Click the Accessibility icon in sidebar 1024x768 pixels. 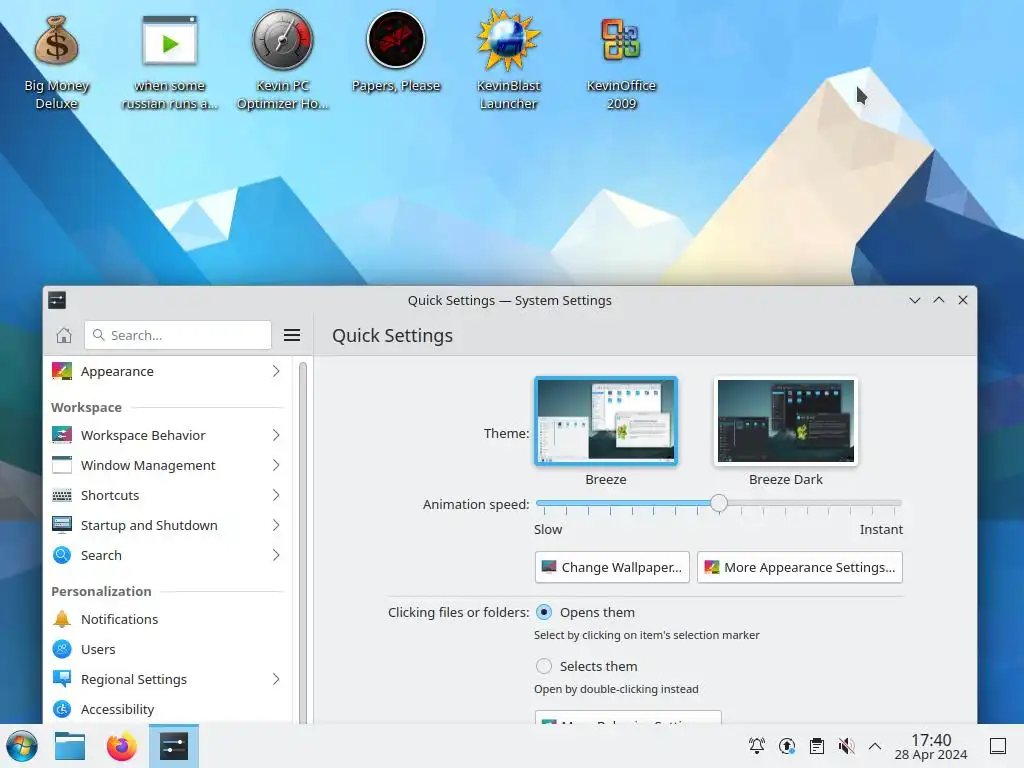pos(62,709)
